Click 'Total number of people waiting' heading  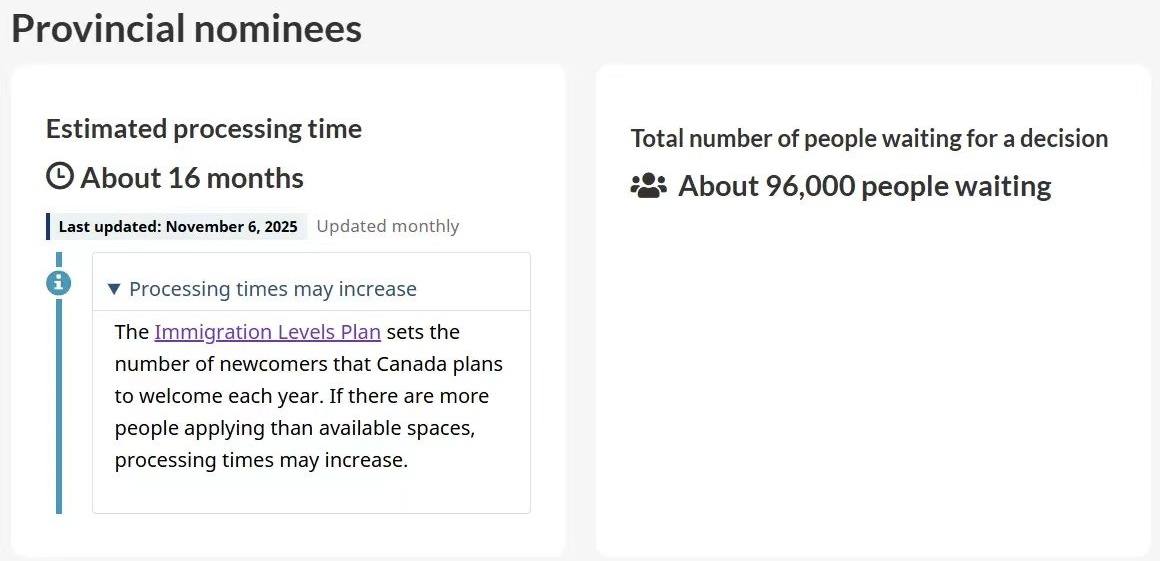pyautogui.click(x=869, y=138)
